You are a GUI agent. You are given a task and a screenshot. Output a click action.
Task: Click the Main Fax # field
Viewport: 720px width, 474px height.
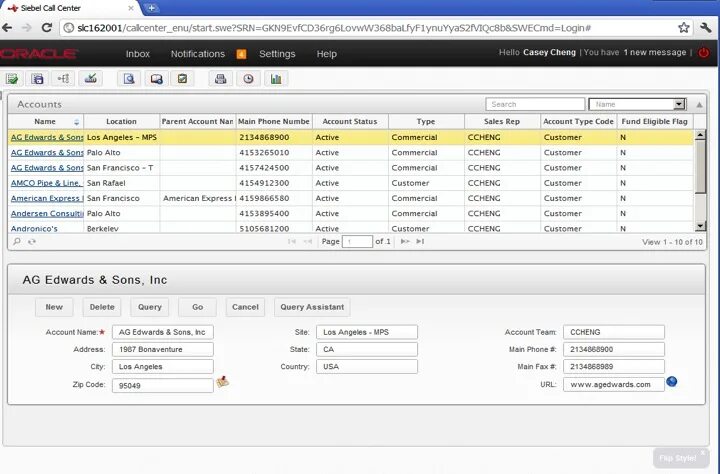(x=613, y=367)
